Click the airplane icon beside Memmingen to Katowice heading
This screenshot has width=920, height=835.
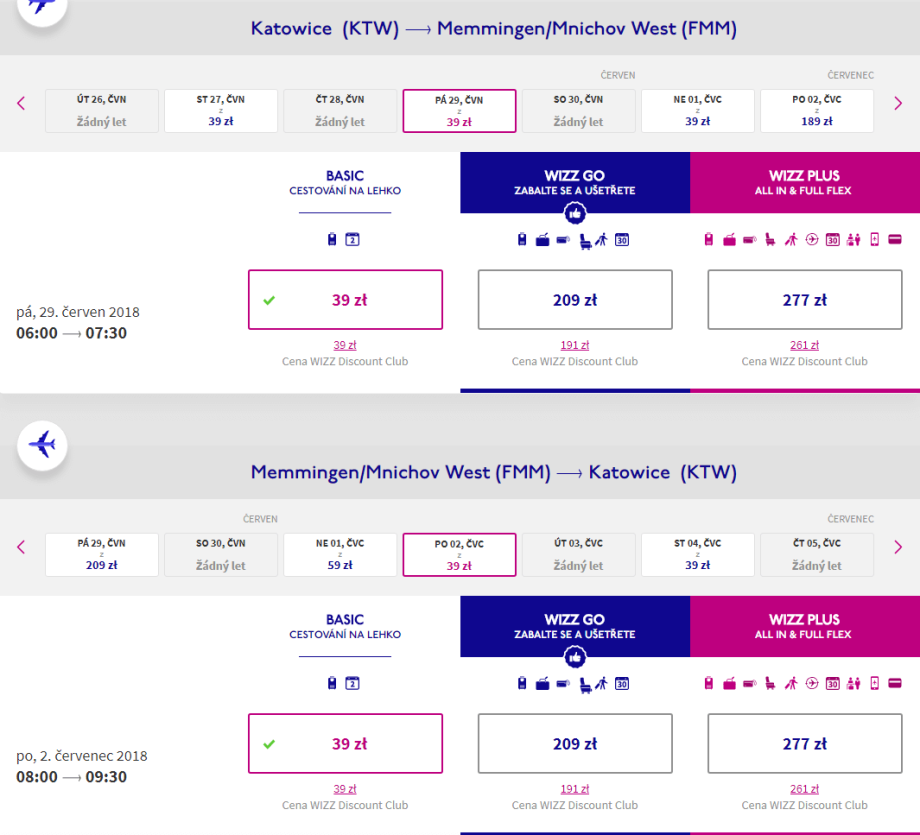42,445
